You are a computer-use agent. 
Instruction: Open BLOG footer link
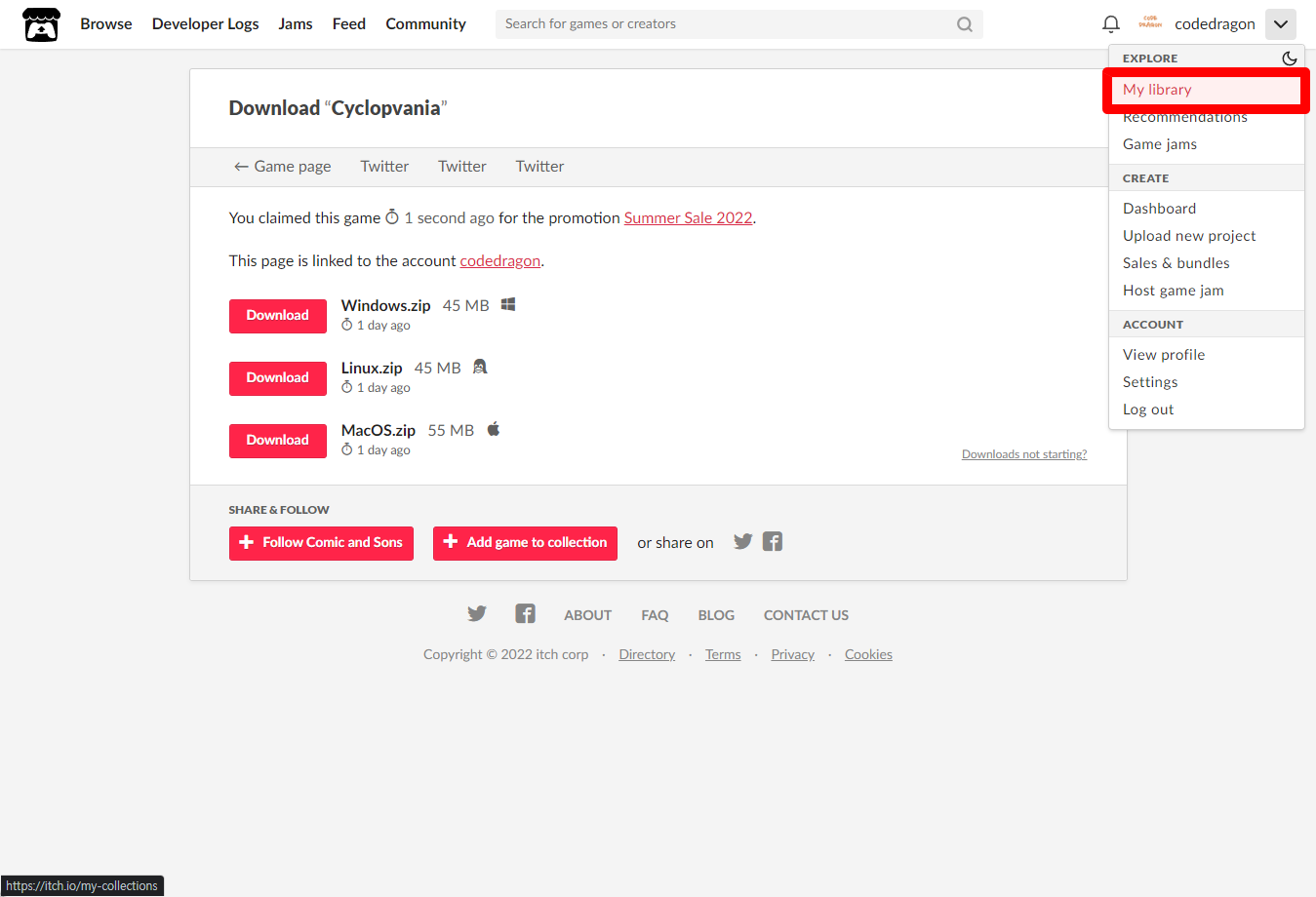[x=716, y=615]
